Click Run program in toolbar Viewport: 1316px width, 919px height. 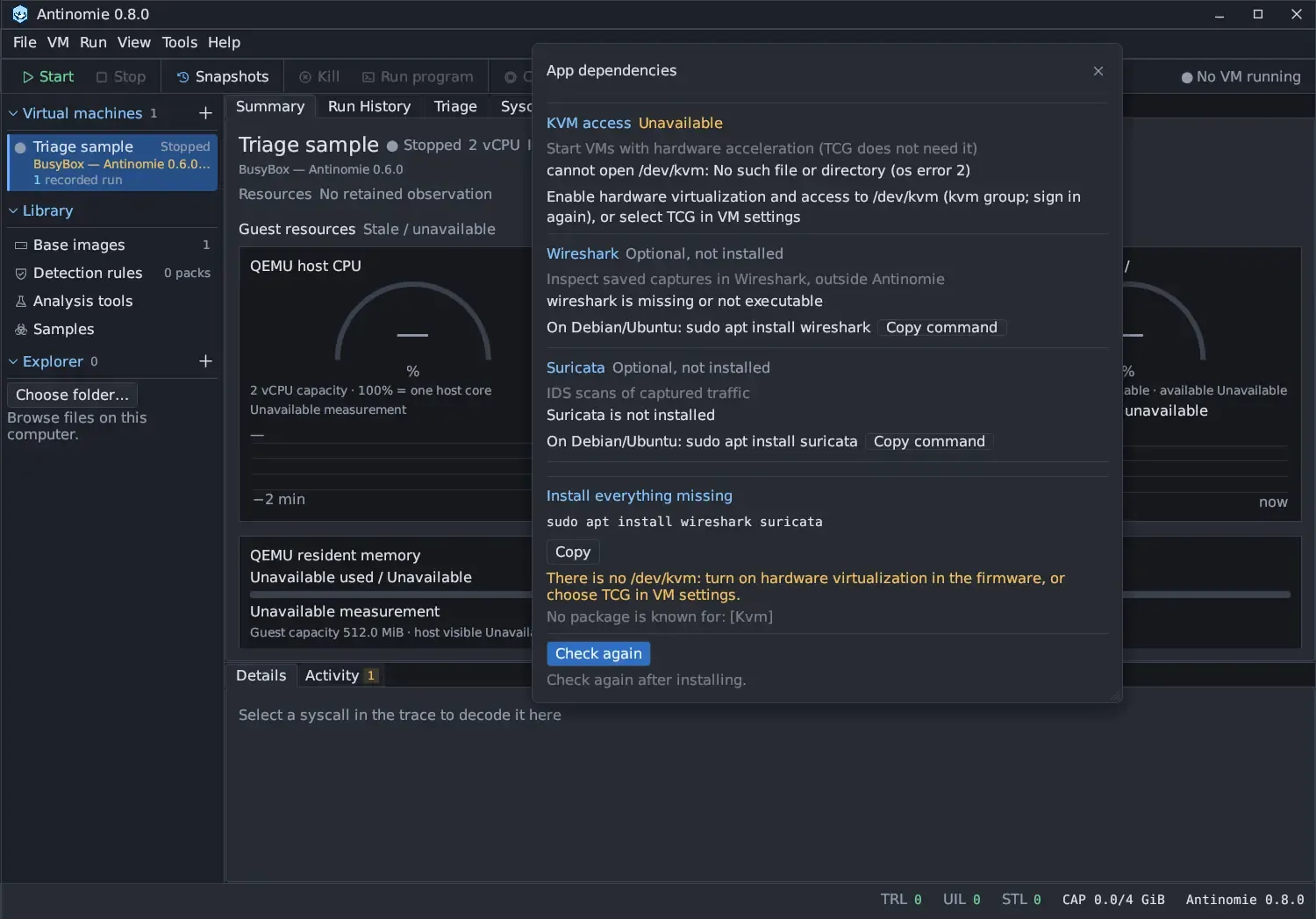click(x=418, y=76)
